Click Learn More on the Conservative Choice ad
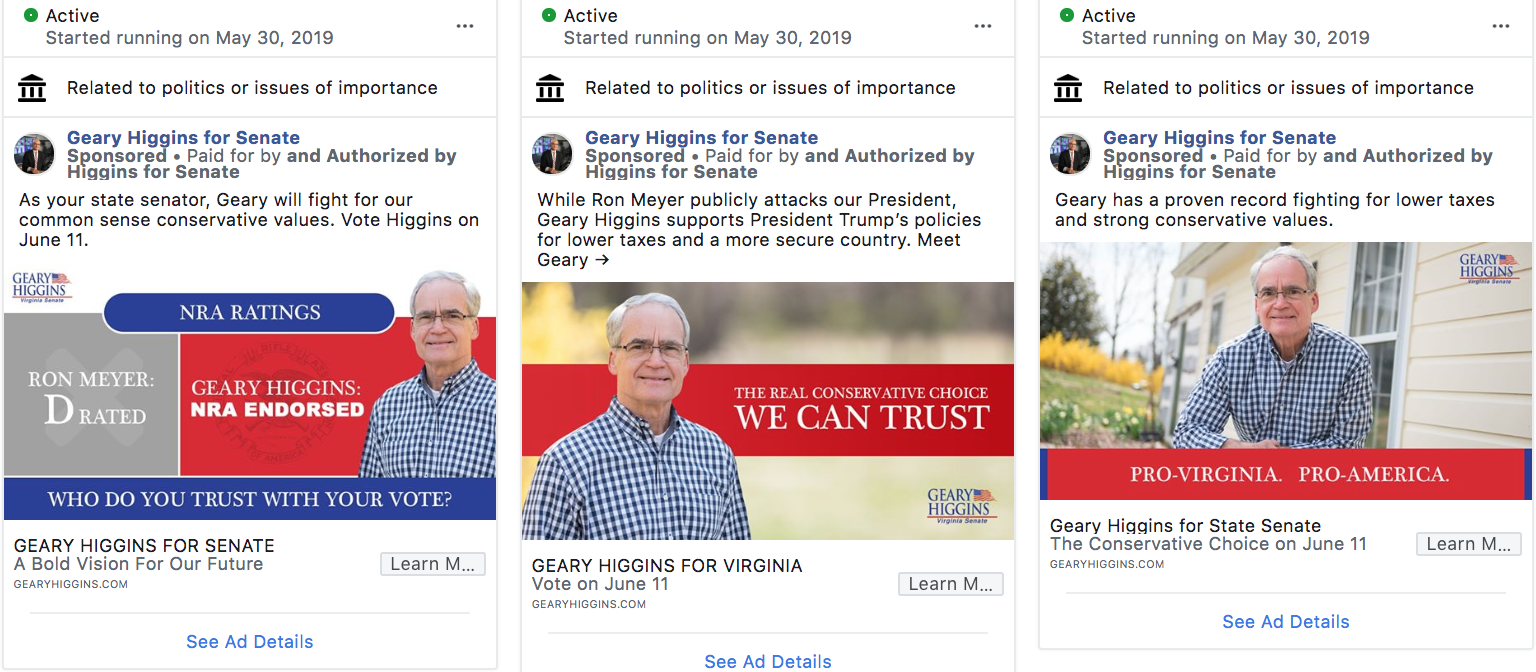This screenshot has height=672, width=1536. pos(1469,544)
